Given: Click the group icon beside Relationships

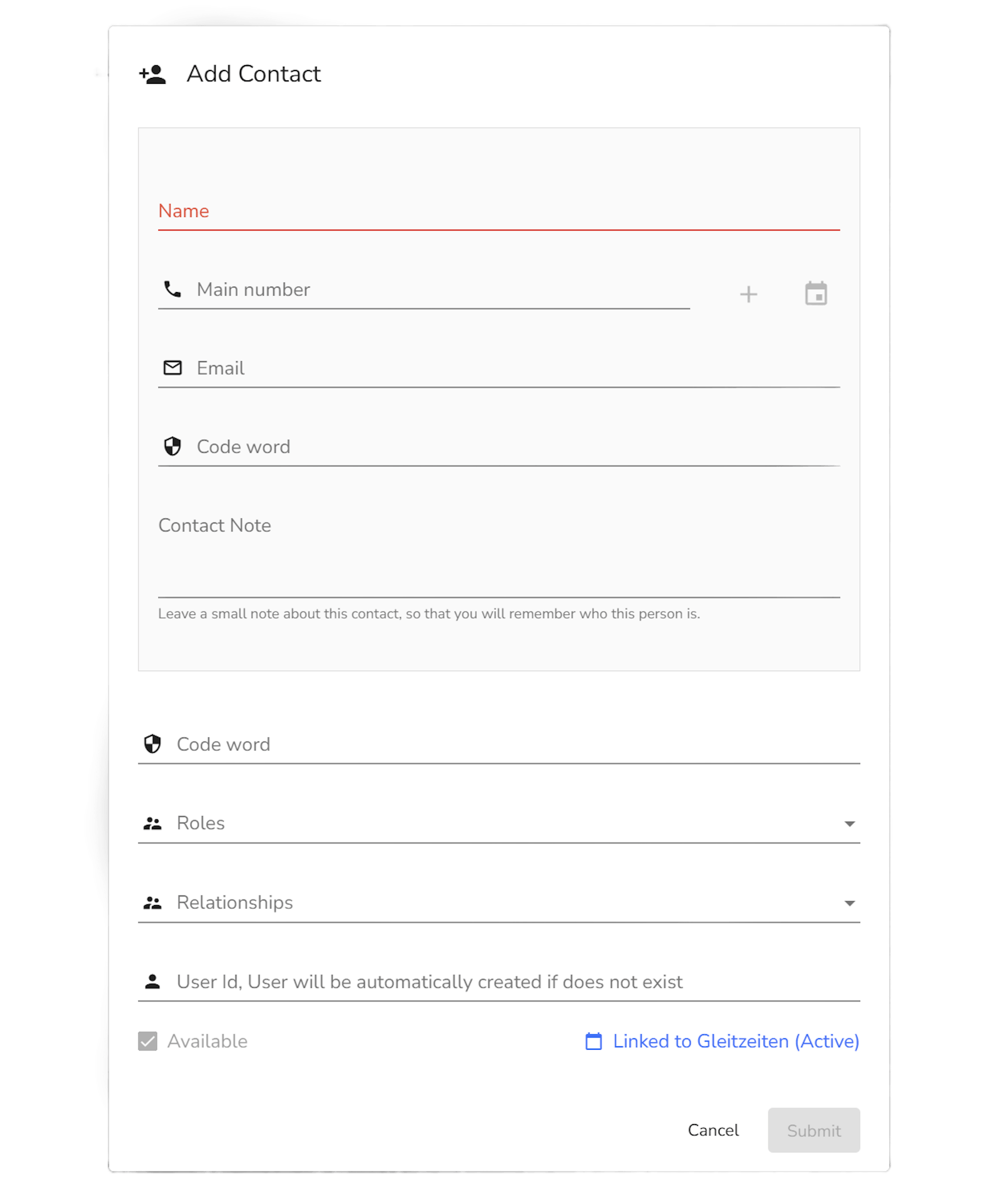Looking at the screenshot, I should click(x=152, y=903).
